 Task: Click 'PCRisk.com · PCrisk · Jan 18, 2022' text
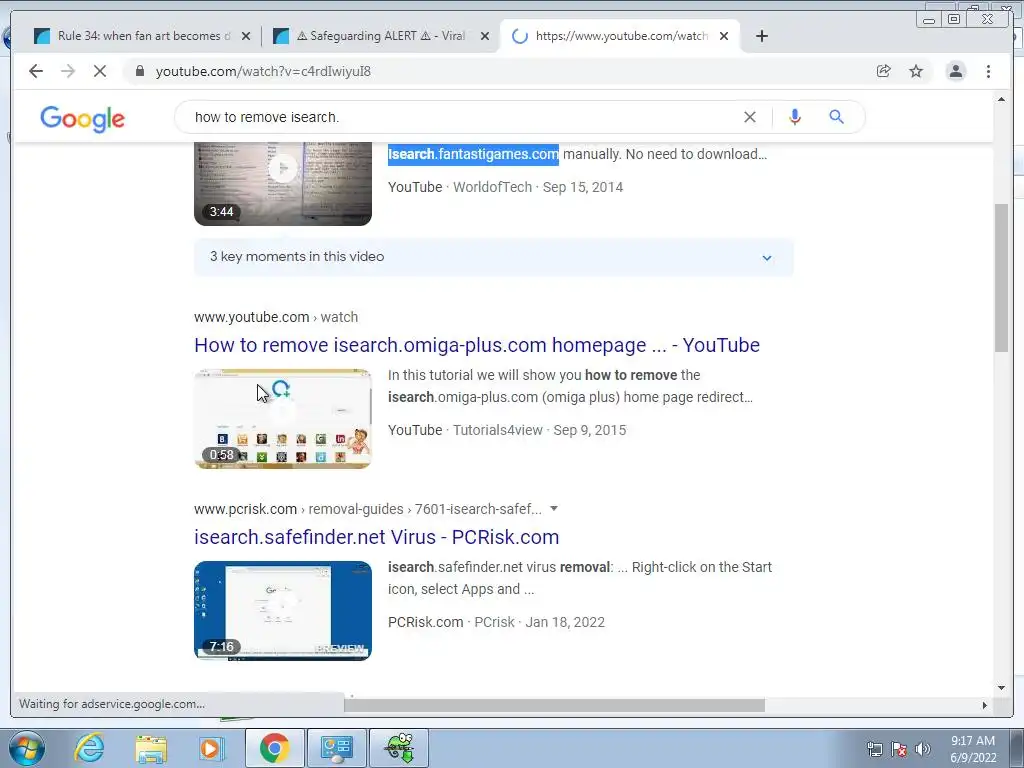coord(496,622)
